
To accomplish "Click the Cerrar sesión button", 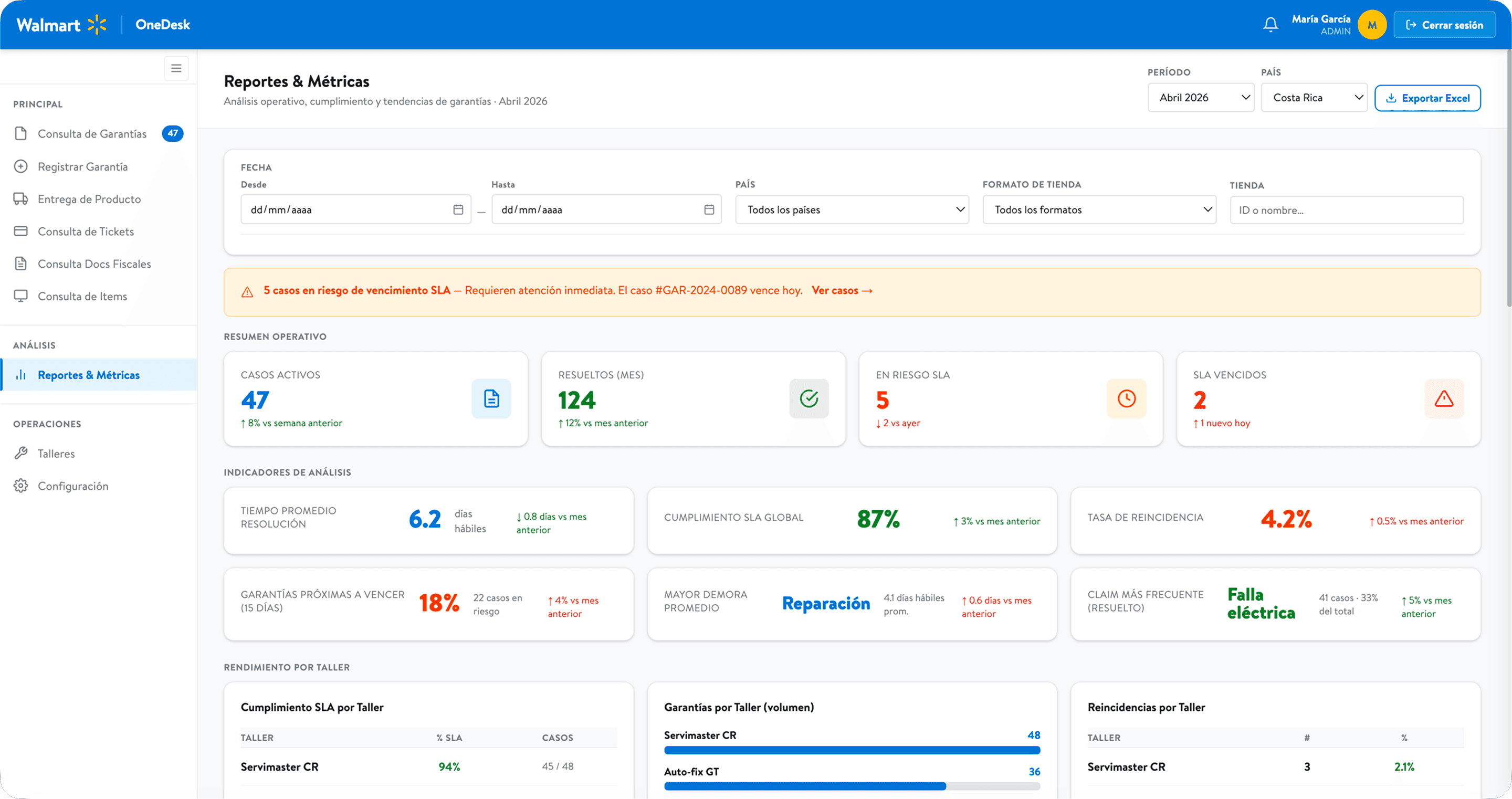I will 1444,25.
